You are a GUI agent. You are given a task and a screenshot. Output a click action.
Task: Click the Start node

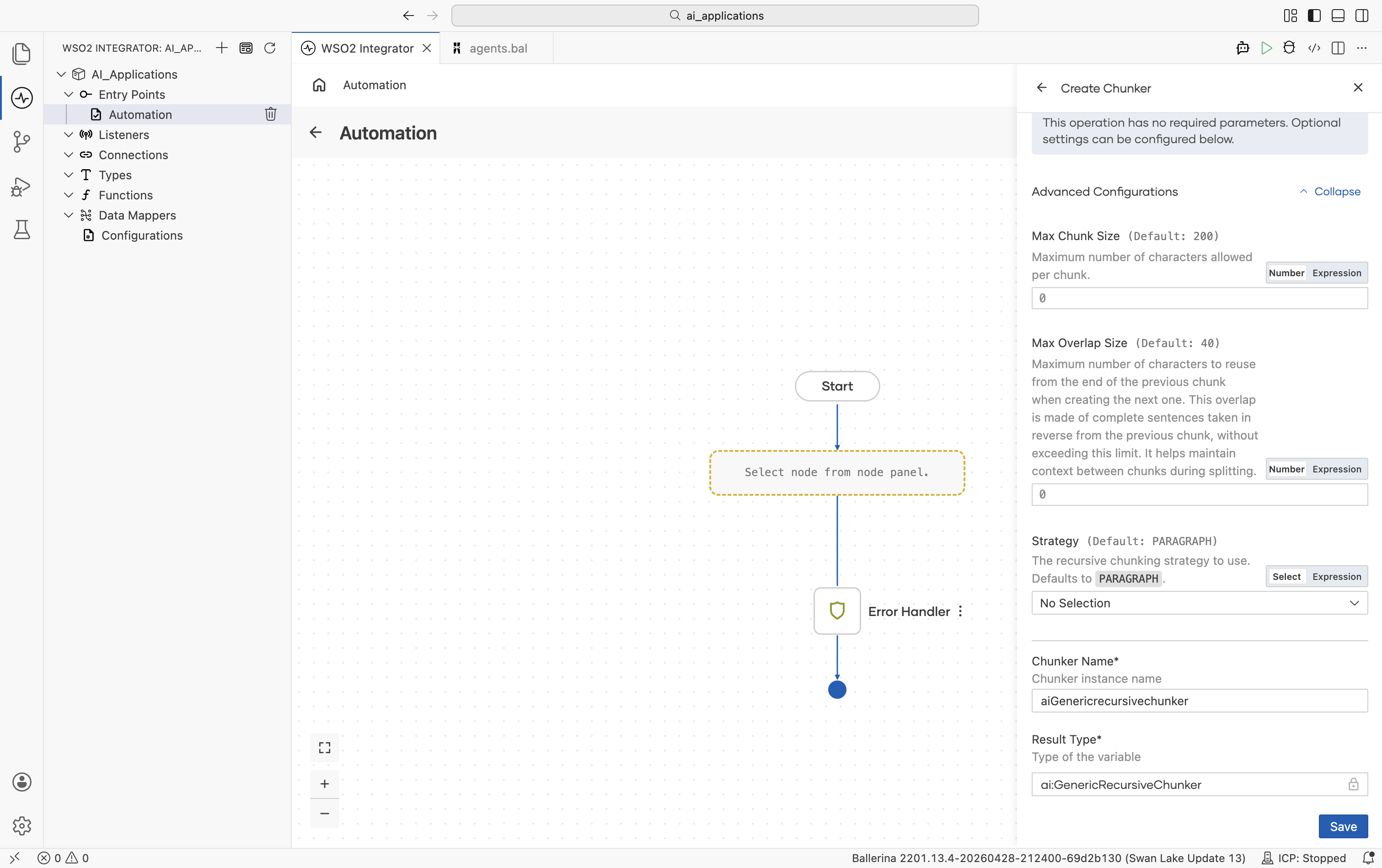click(x=837, y=386)
